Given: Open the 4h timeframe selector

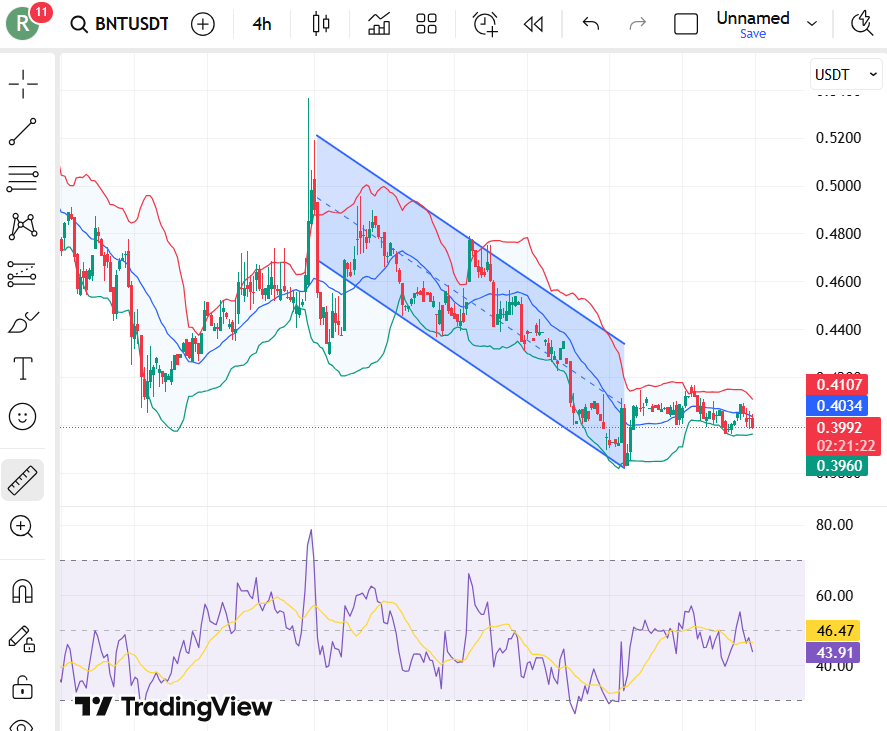Looking at the screenshot, I should pos(261,23).
